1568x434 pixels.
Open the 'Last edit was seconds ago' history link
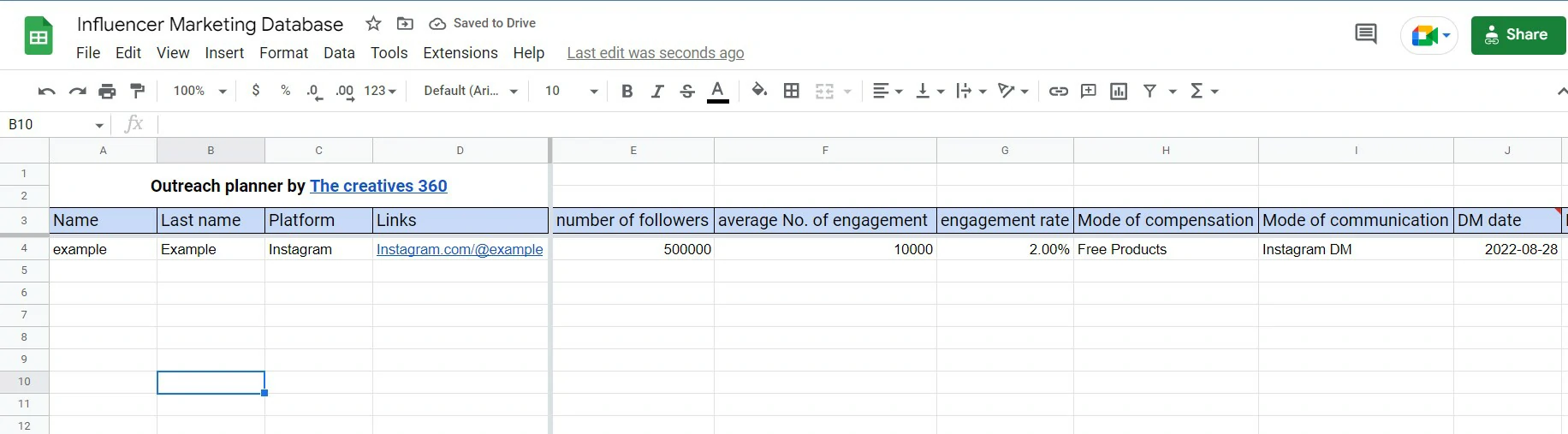click(x=656, y=53)
